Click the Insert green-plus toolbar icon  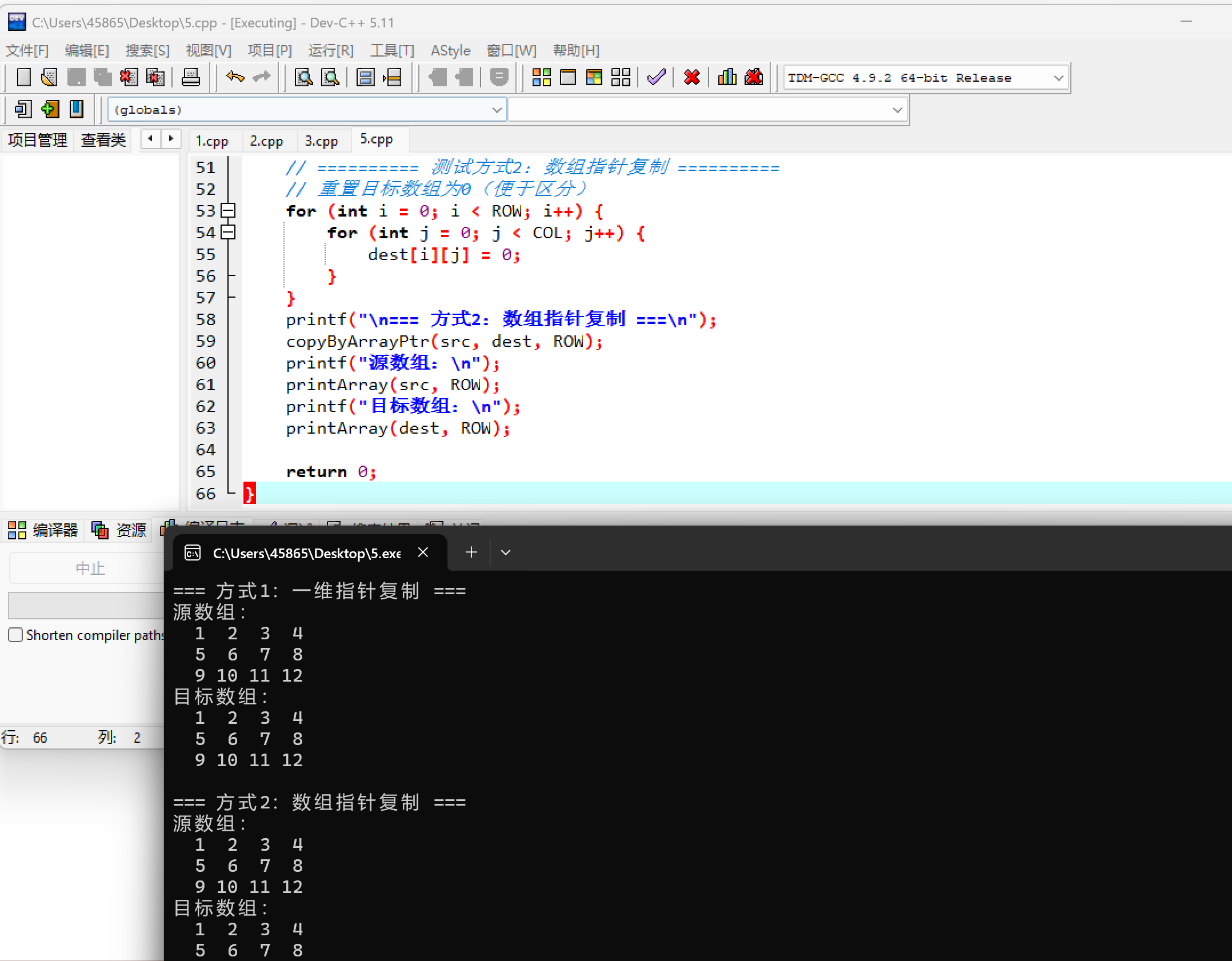coord(50,109)
